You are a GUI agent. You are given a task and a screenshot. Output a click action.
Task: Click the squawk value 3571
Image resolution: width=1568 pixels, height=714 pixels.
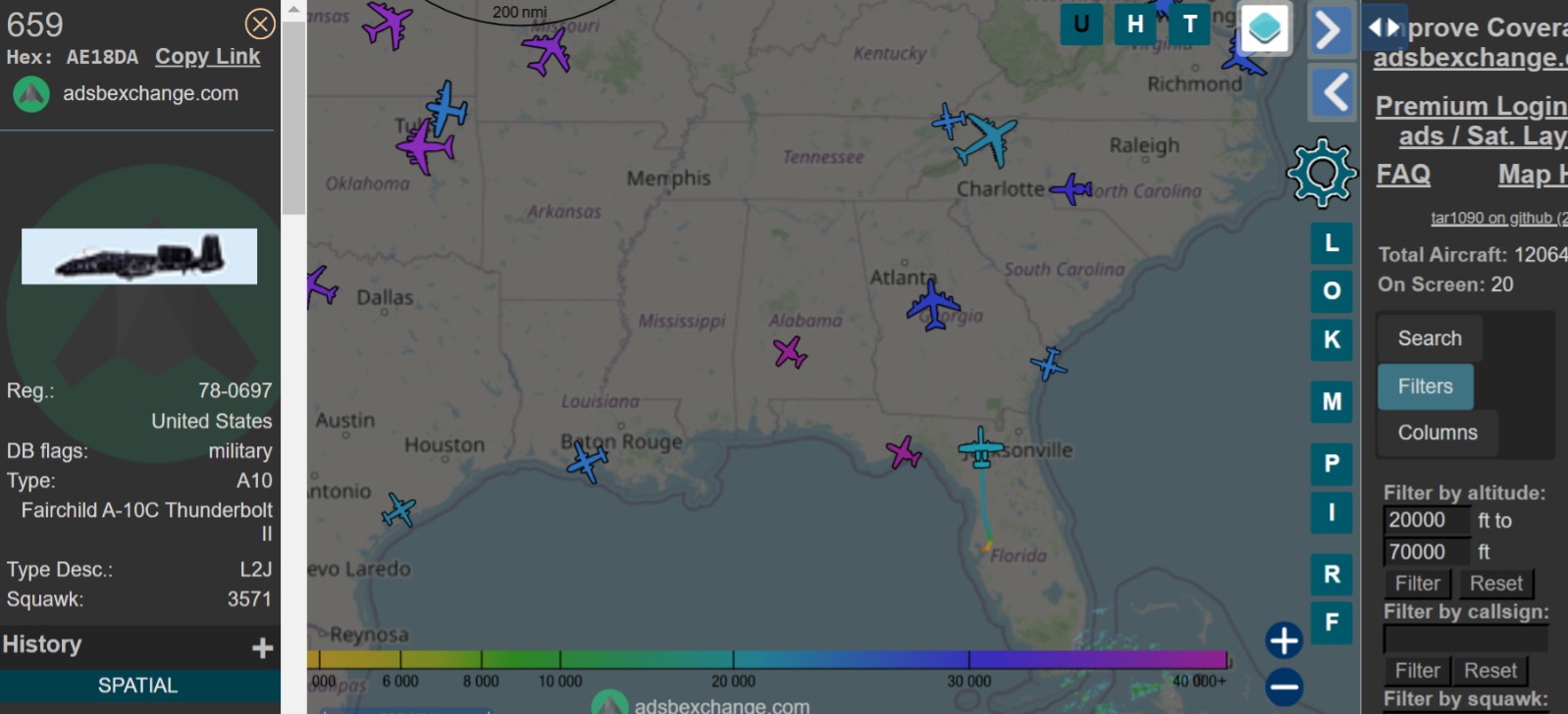coord(249,599)
